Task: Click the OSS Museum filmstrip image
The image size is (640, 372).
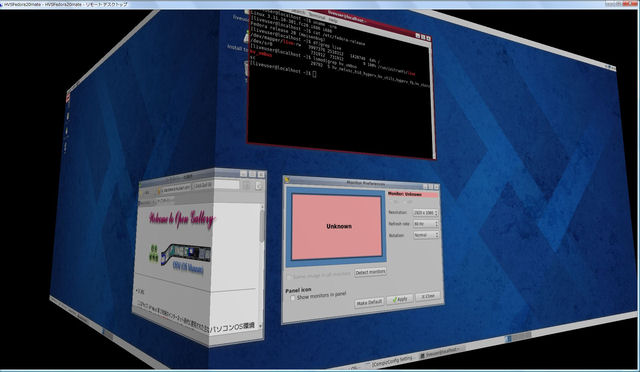Action: tap(185, 253)
